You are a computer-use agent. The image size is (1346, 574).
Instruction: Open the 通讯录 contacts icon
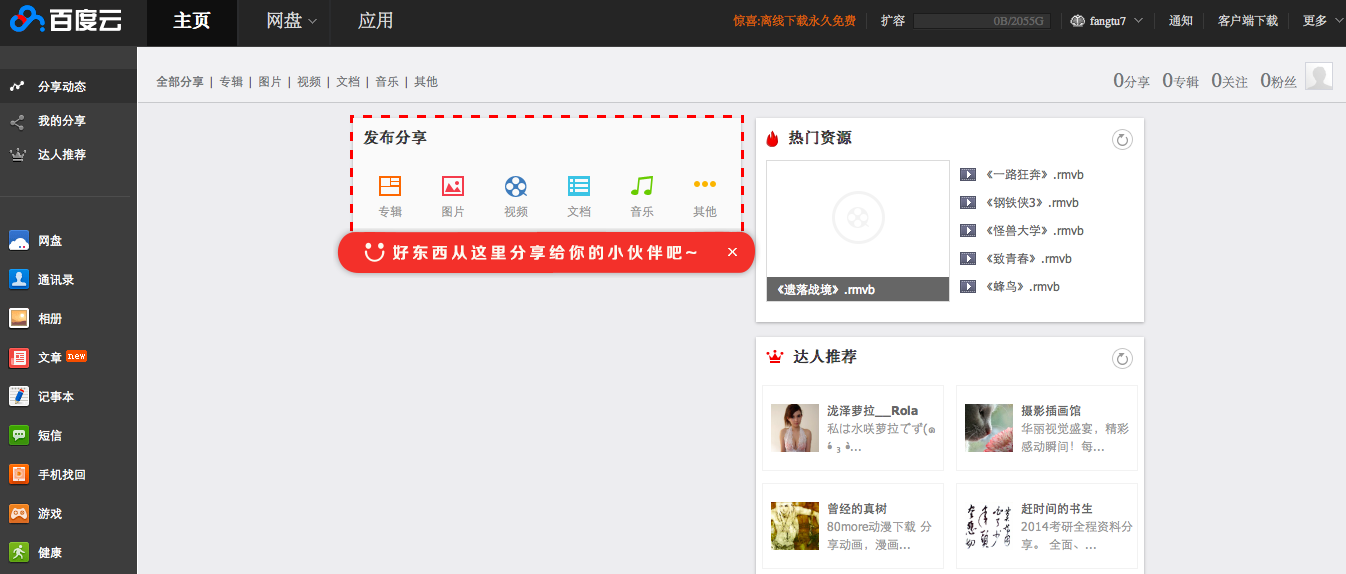coord(19,280)
